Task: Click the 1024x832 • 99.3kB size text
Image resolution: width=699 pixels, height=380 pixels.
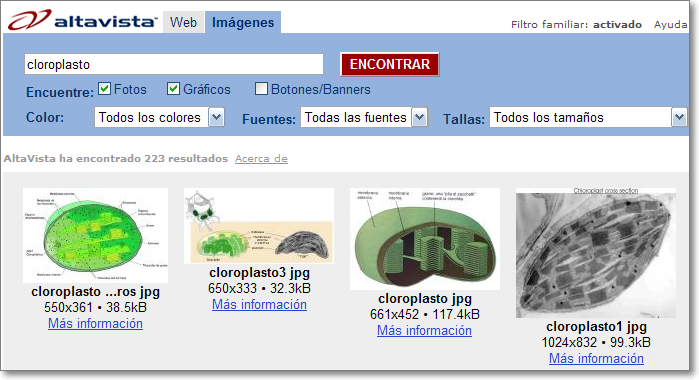Action: pyautogui.click(x=596, y=342)
